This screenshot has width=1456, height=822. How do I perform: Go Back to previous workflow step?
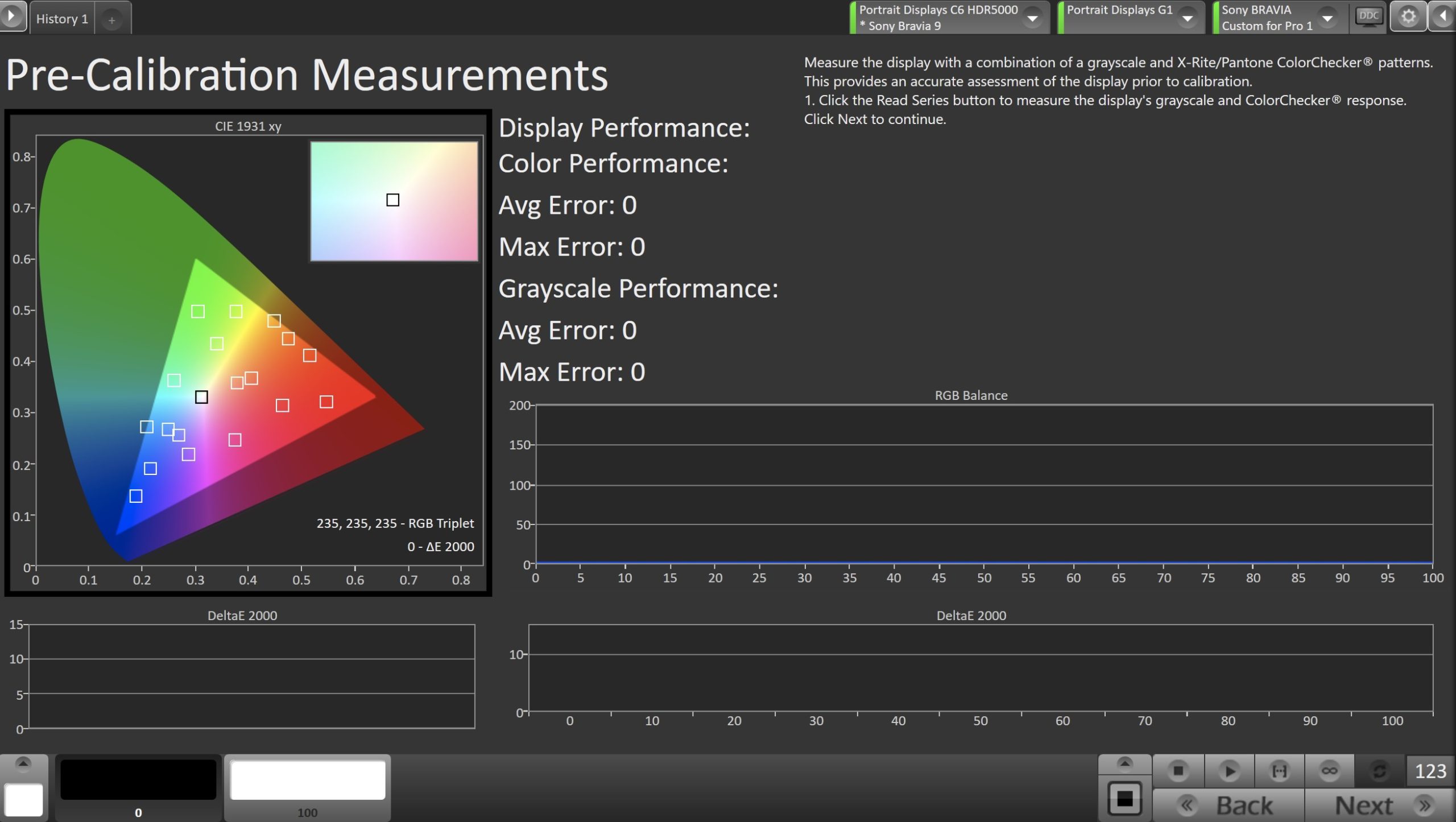[1228, 806]
